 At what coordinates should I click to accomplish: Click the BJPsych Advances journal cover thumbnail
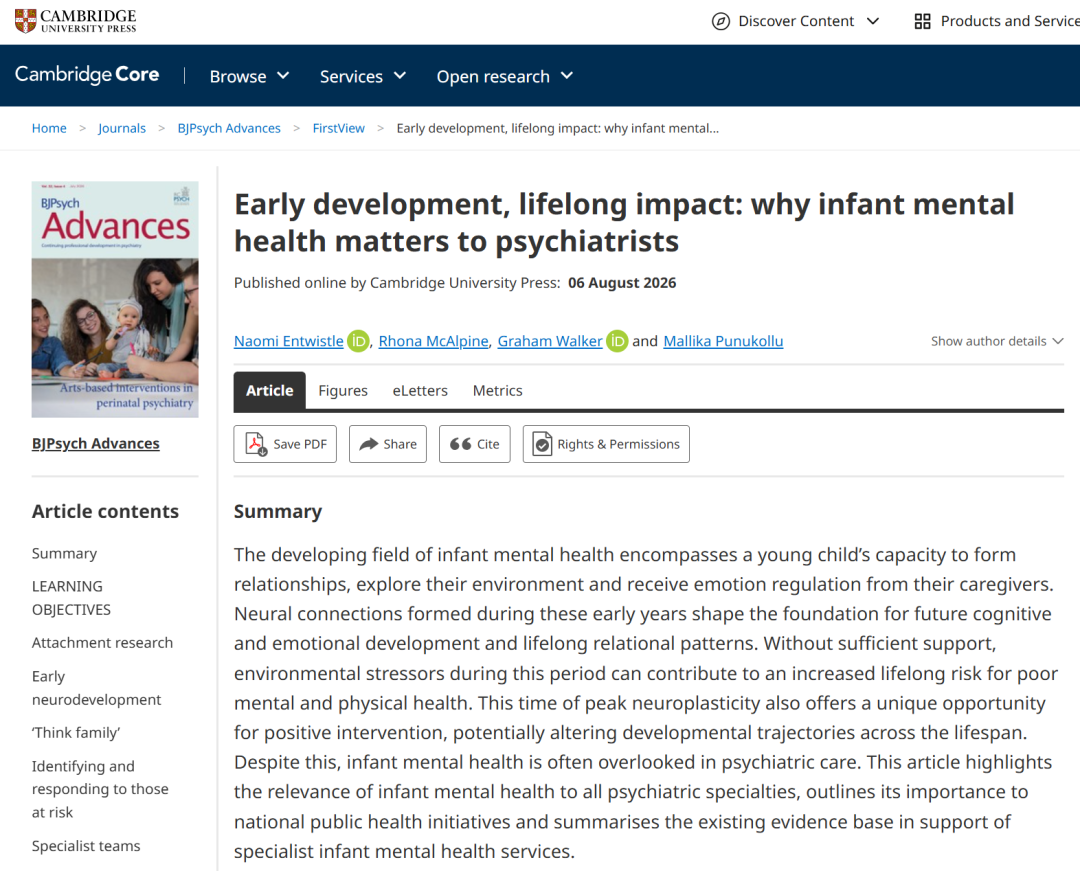(115, 300)
